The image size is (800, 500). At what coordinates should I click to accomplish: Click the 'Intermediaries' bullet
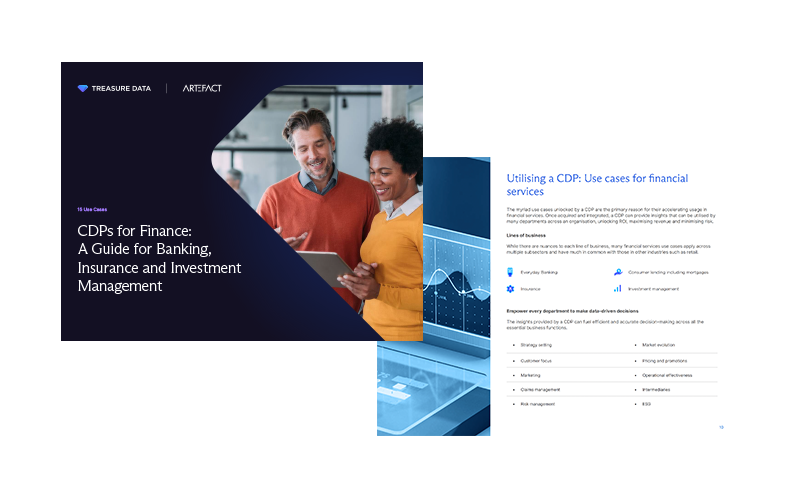pos(656,389)
